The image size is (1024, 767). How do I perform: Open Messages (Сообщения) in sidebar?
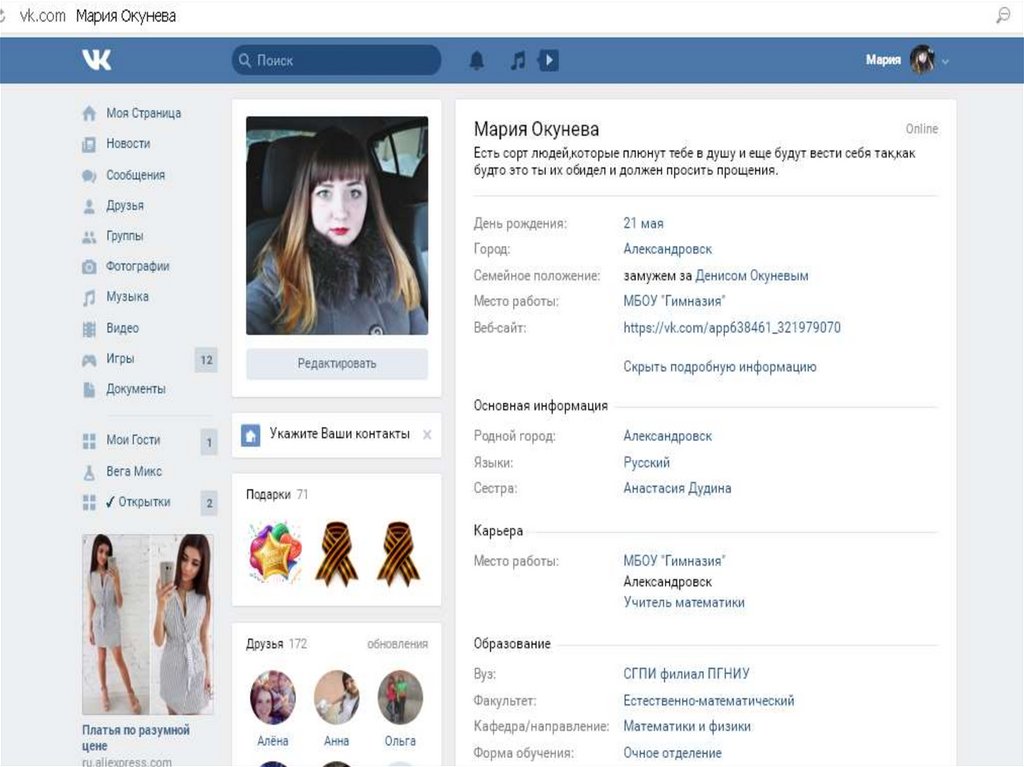coord(135,175)
